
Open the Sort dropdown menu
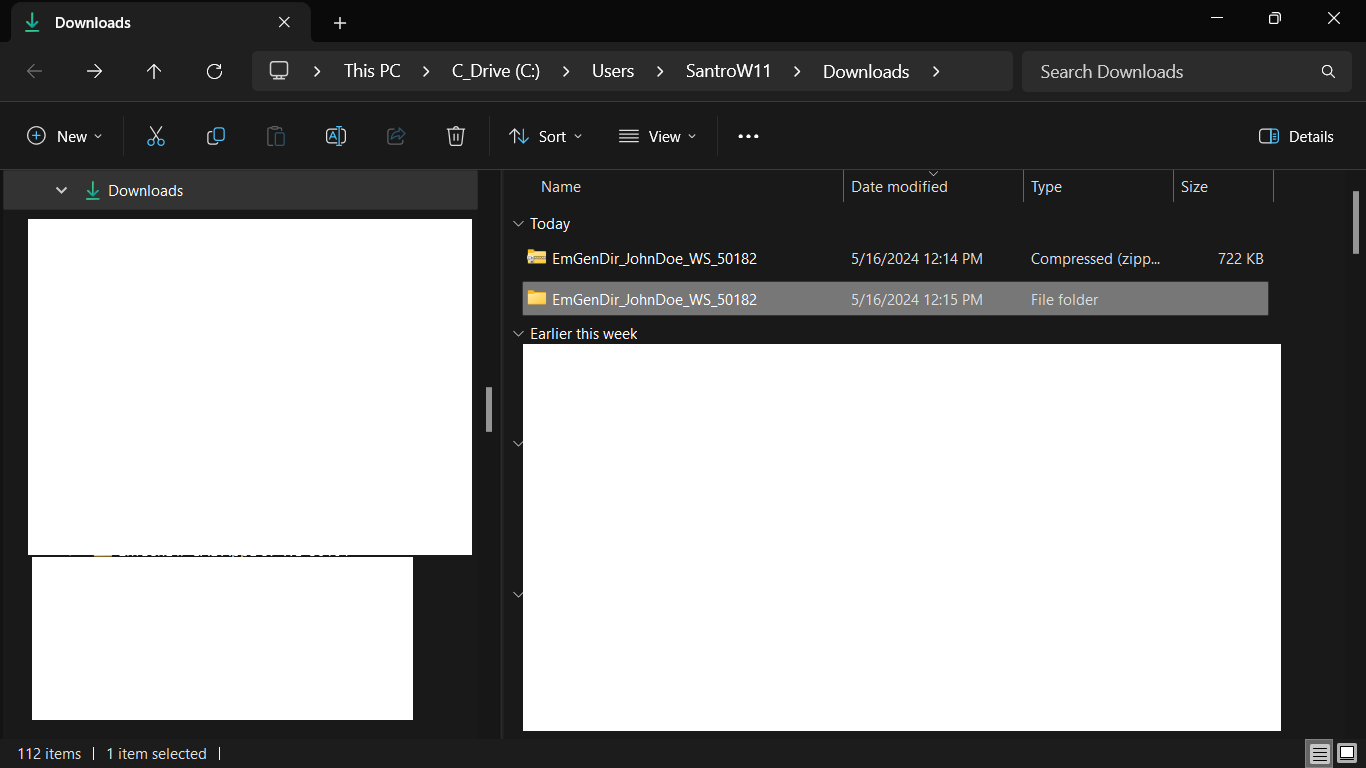tap(546, 136)
